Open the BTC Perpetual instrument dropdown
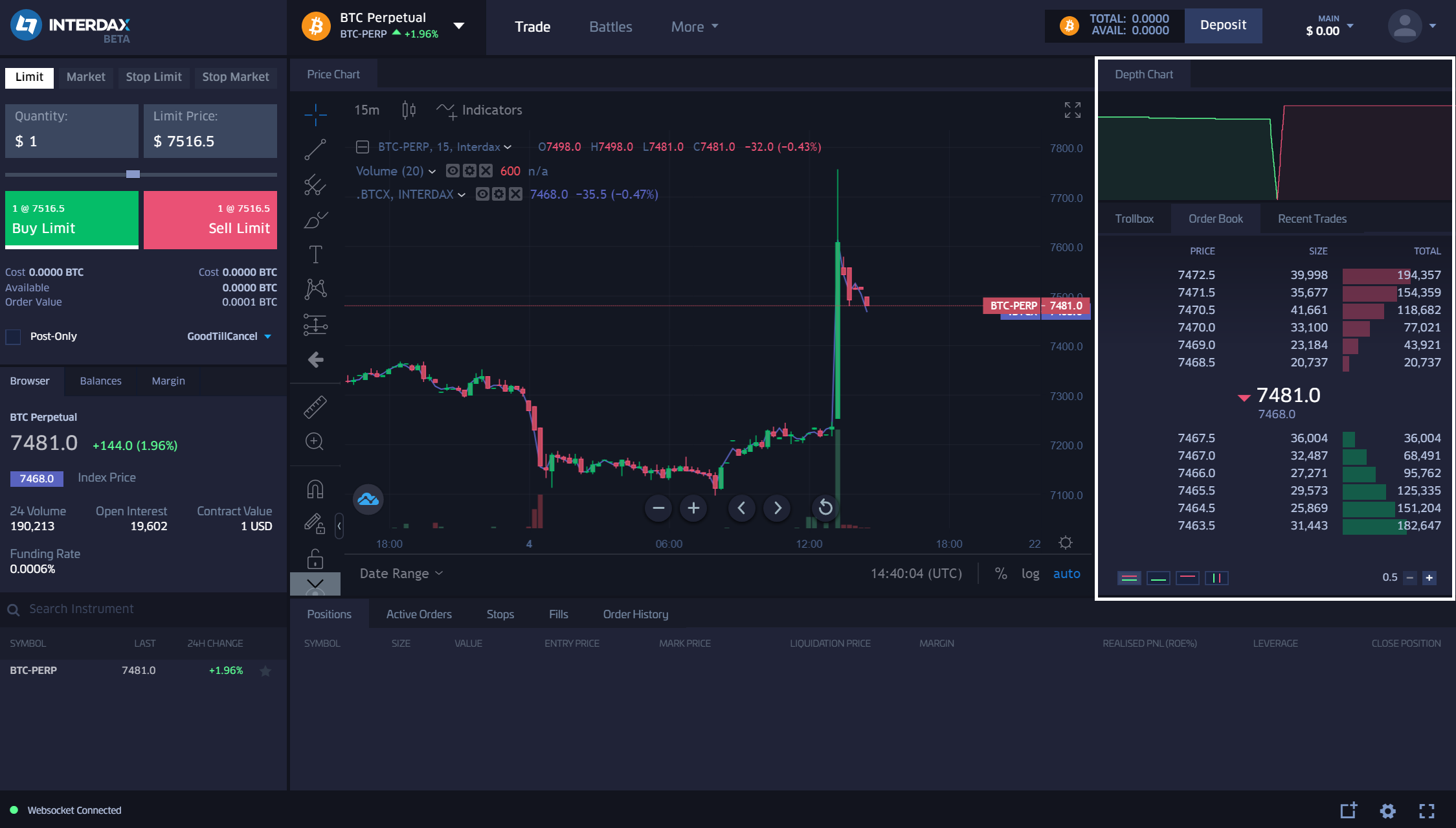This screenshot has height=828, width=1456. (x=459, y=26)
